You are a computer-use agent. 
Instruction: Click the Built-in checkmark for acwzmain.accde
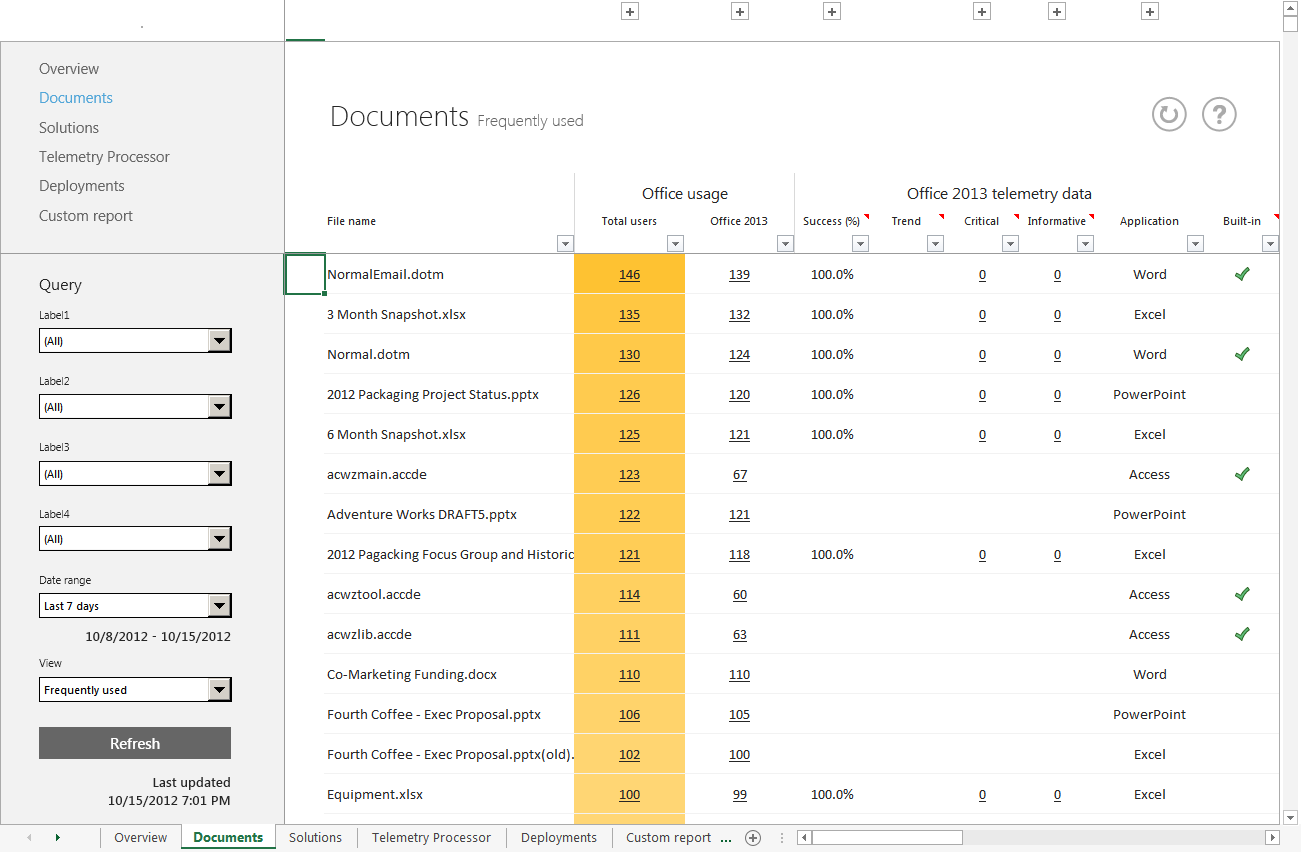[1242, 473]
